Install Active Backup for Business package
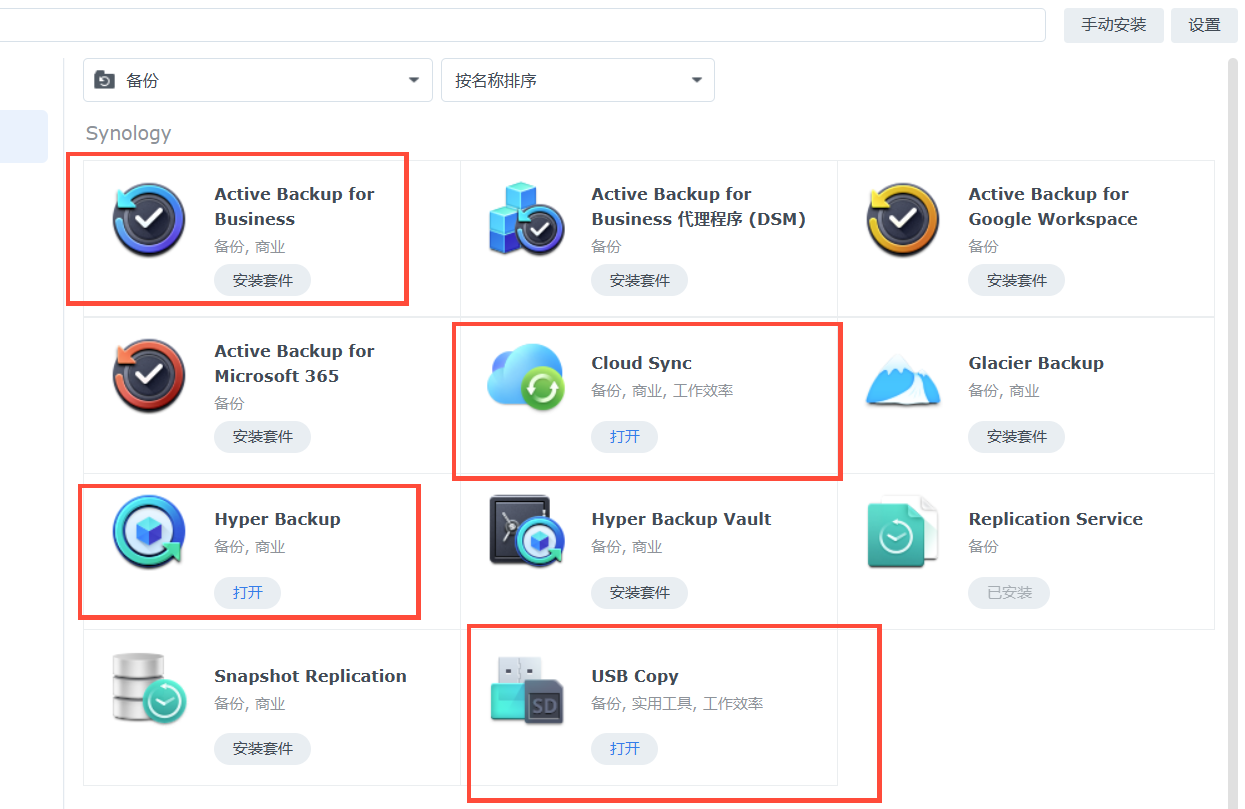This screenshot has height=809, width=1245. pos(263,281)
